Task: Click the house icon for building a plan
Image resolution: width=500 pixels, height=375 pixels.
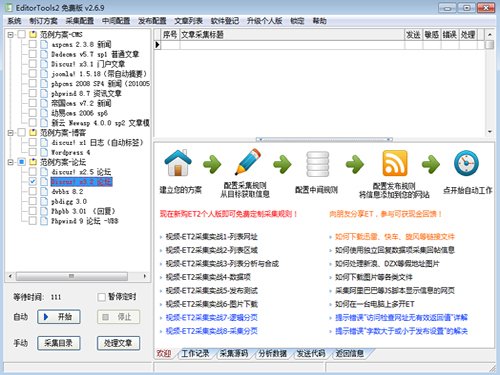Action: [x=178, y=163]
